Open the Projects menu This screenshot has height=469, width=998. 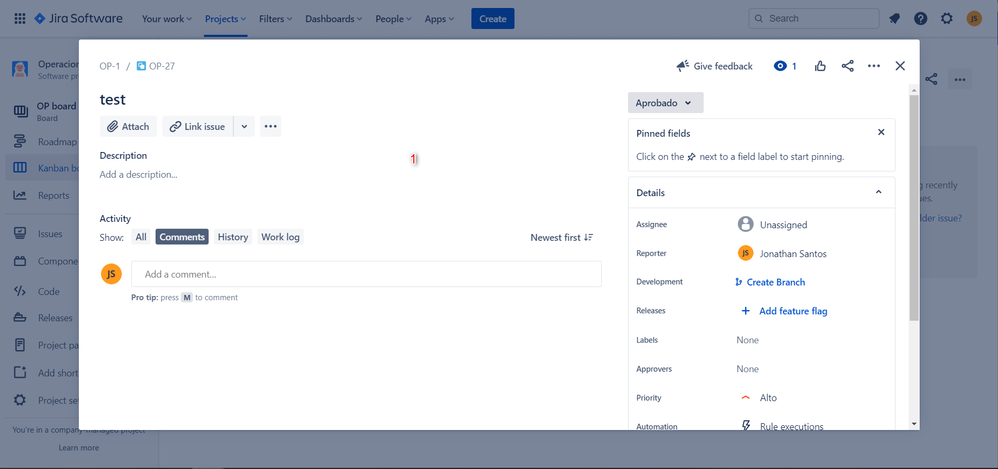pyautogui.click(x=226, y=18)
